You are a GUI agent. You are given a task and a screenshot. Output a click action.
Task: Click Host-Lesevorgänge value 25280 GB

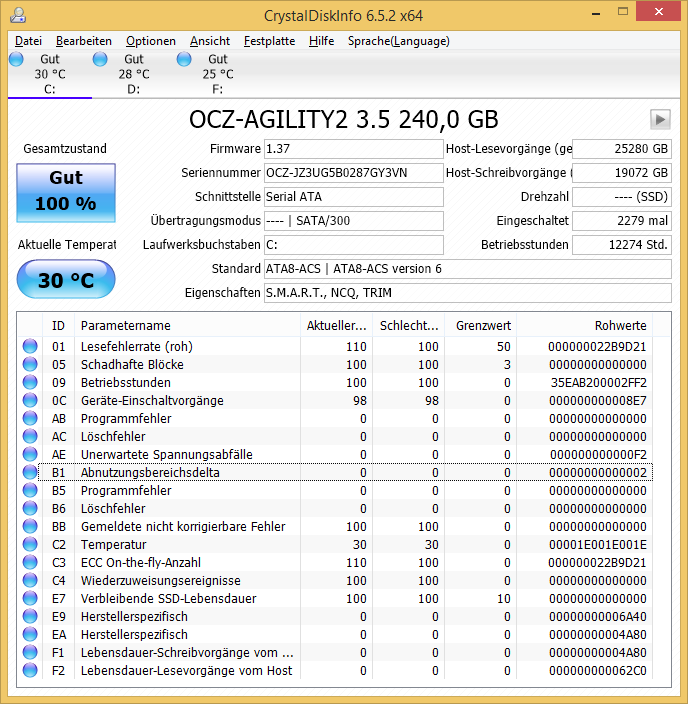point(622,149)
